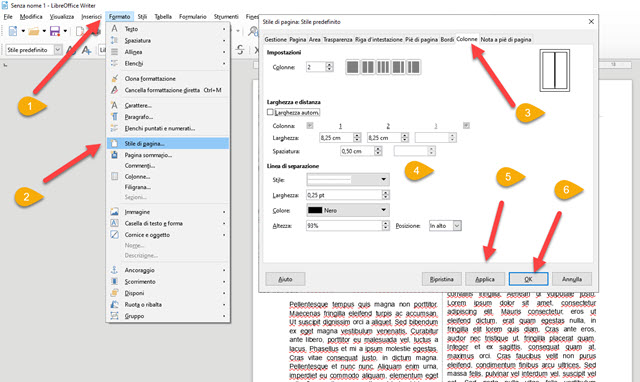Select the wide-left narrow-right columns preset

(398, 67)
